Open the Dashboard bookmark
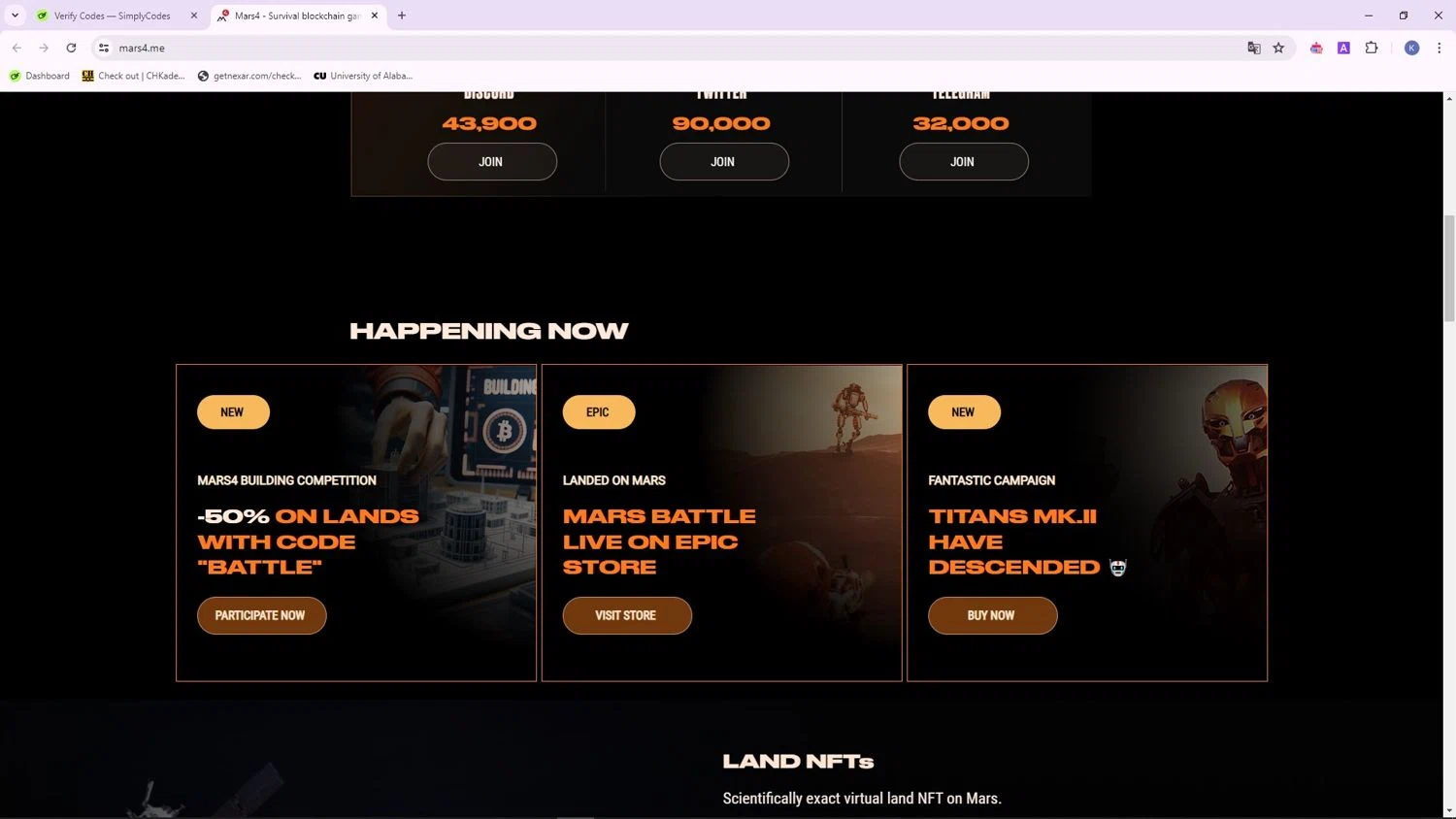The image size is (1456, 819). point(40,76)
